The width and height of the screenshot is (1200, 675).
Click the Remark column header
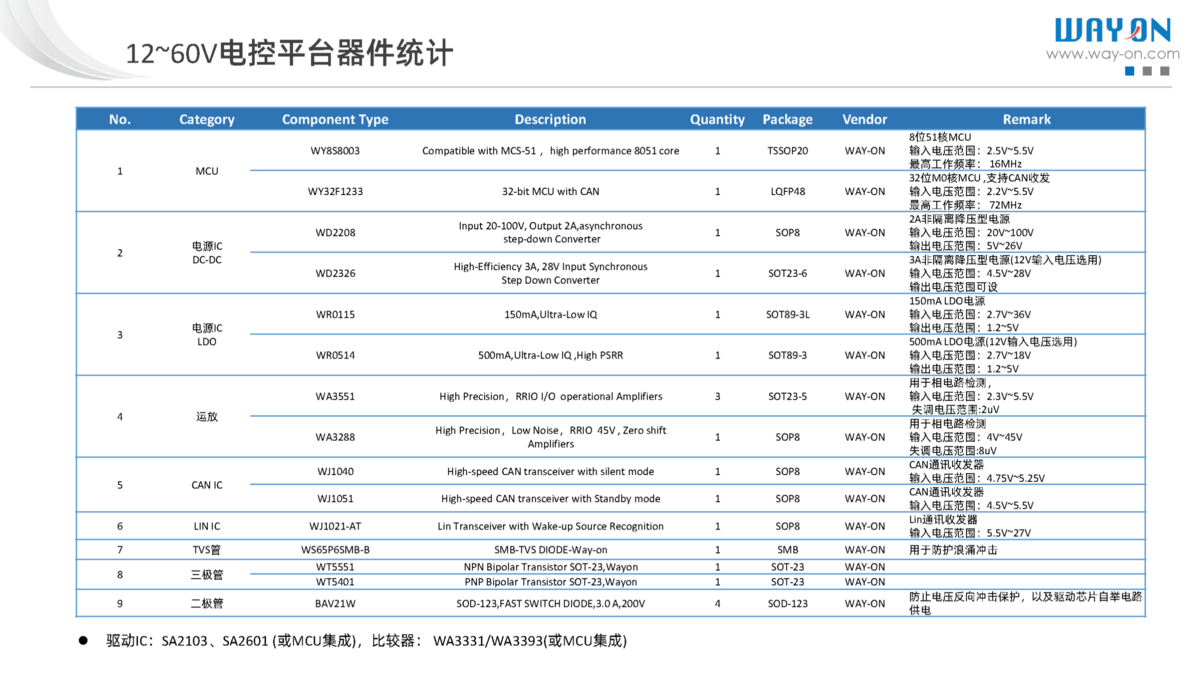coord(1026,119)
